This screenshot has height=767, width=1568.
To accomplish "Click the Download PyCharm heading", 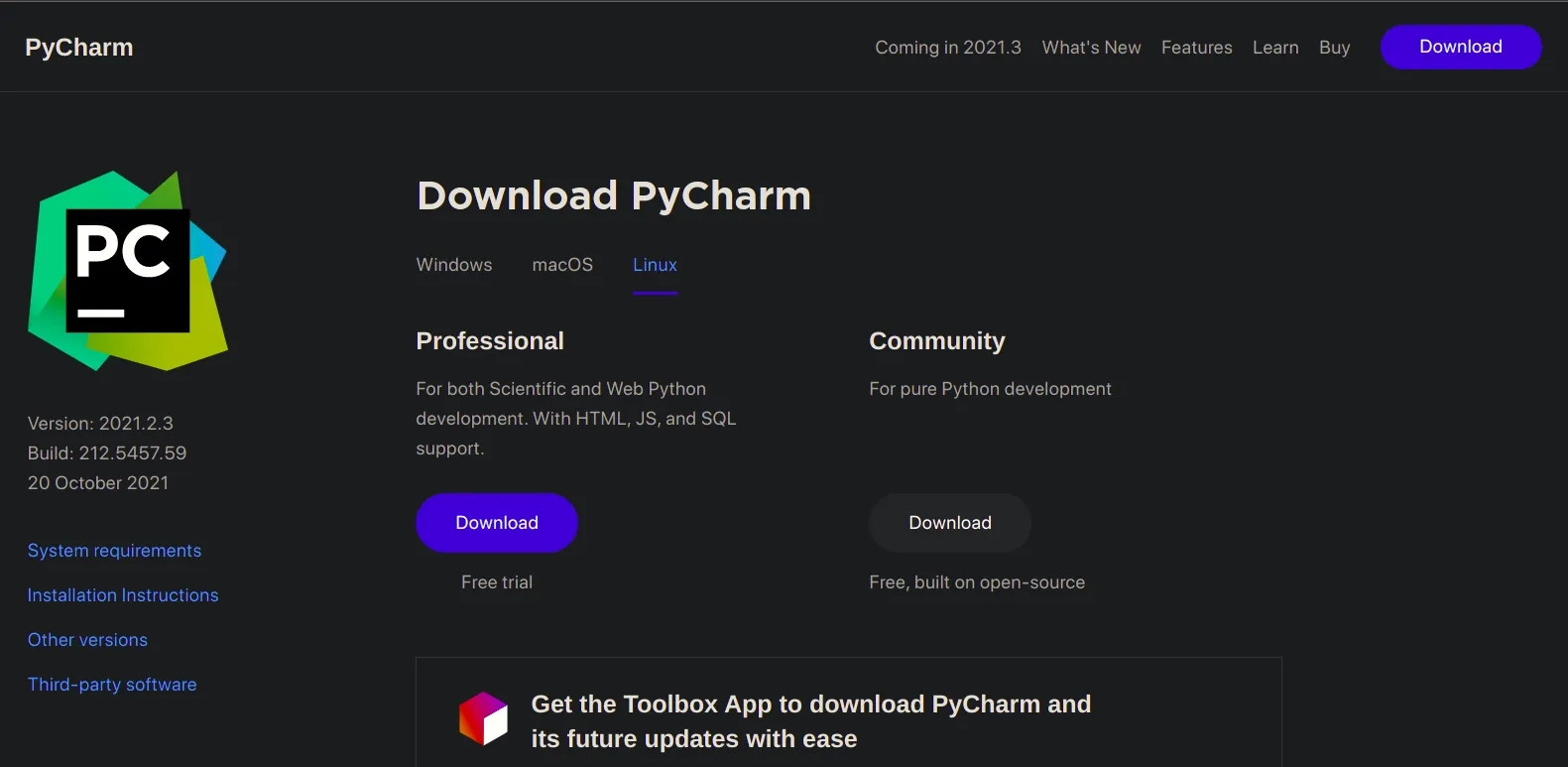I will click(614, 195).
